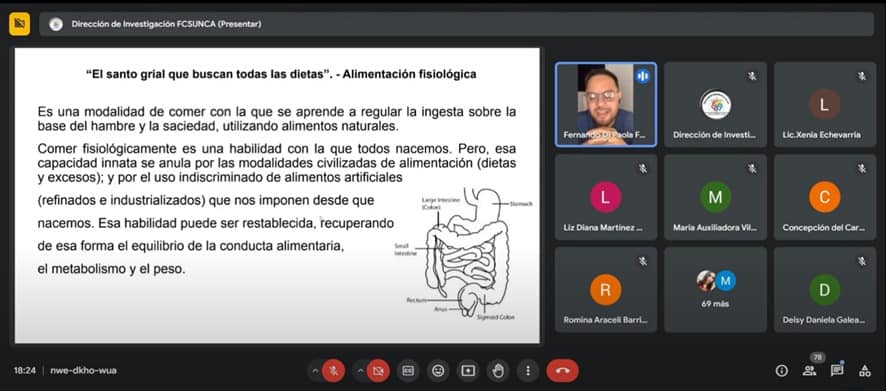Open the activities icon
Viewport: 886px width, 391px height.
click(x=865, y=371)
